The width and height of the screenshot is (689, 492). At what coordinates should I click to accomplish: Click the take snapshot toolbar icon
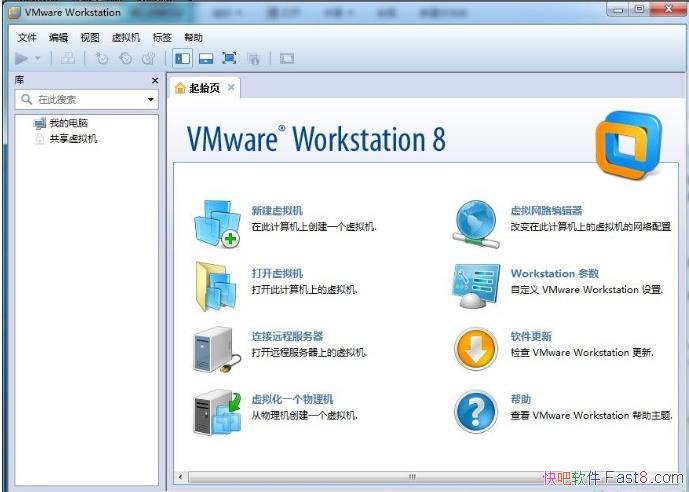[x=102, y=58]
